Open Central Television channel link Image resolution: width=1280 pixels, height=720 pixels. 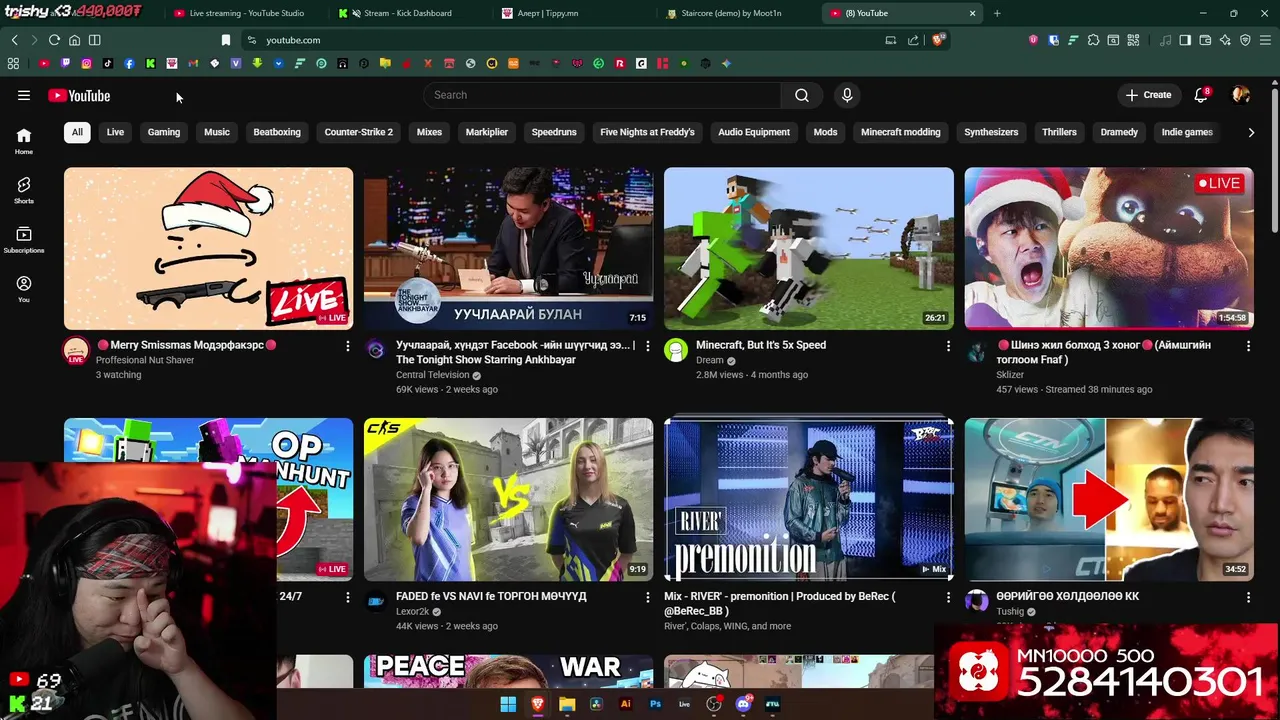[x=433, y=375]
